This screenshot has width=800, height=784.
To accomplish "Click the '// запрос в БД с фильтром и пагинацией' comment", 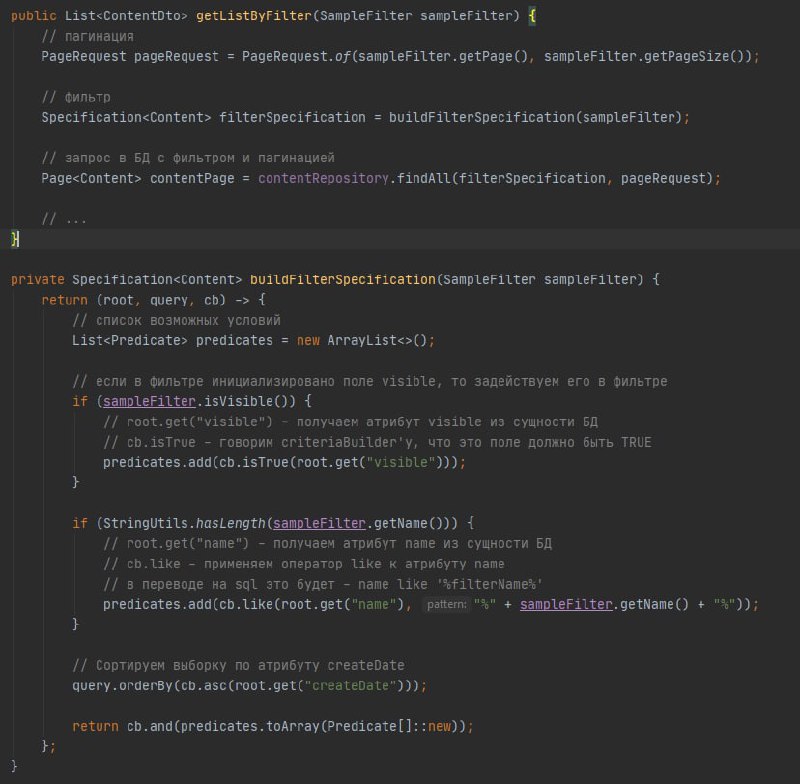I will pyautogui.click(x=188, y=158).
